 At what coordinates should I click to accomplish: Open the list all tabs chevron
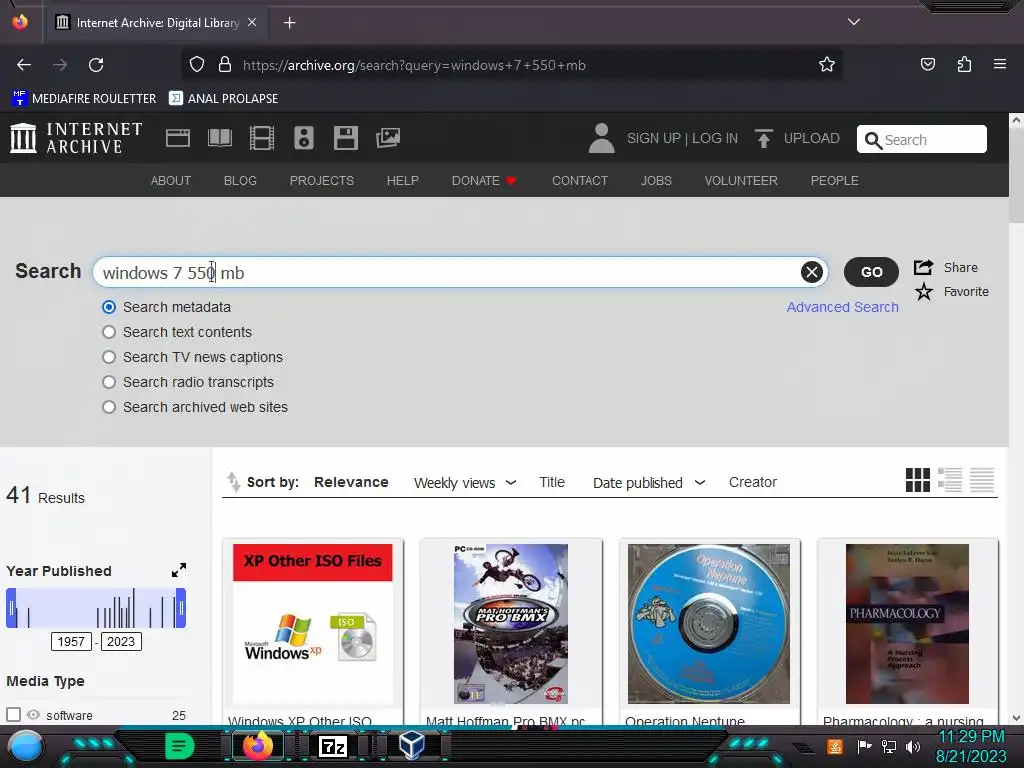click(854, 22)
